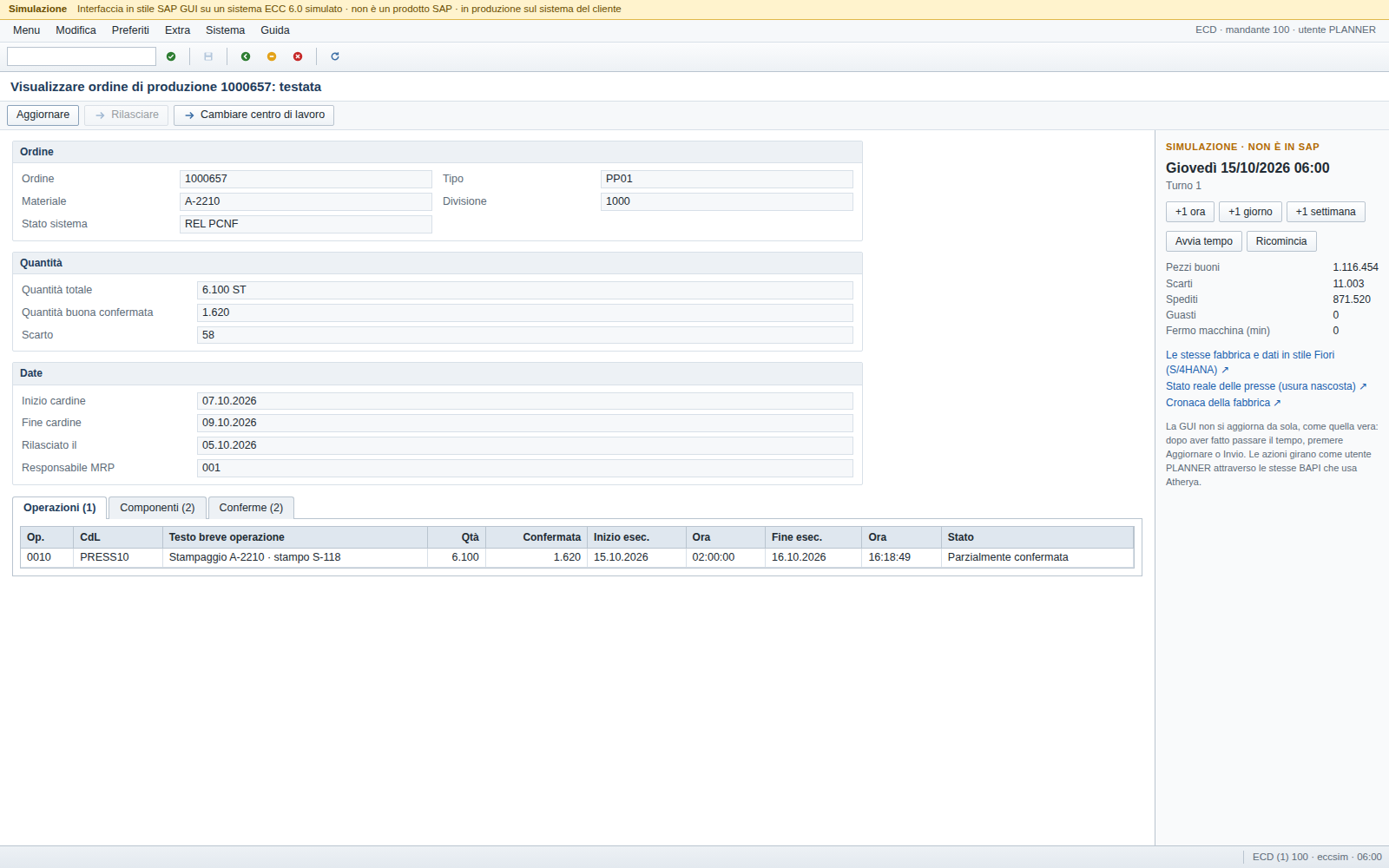Click the Divisione field 1000
This screenshot has height=868, width=1389.
click(727, 201)
